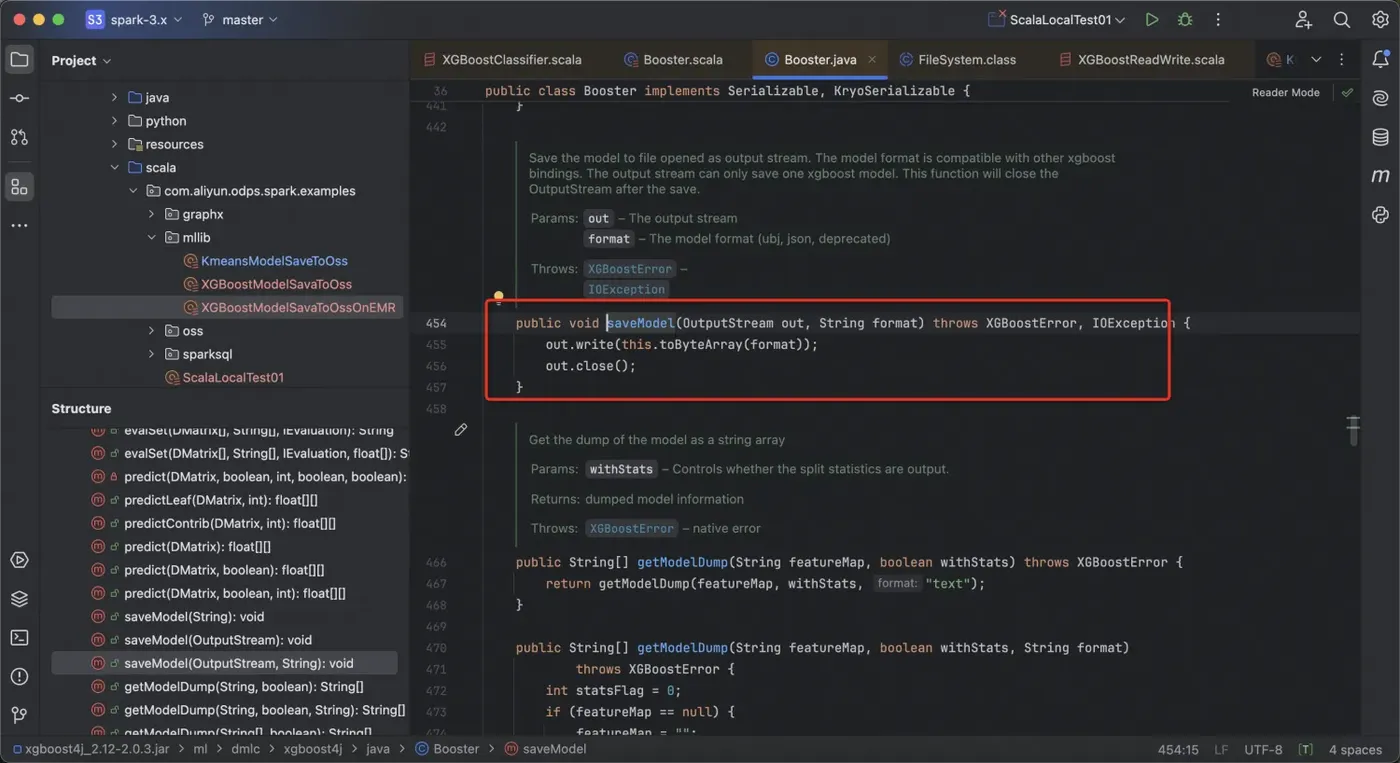Open the Project tool window folder icon
Image resolution: width=1400 pixels, height=763 pixels.
pos(19,60)
